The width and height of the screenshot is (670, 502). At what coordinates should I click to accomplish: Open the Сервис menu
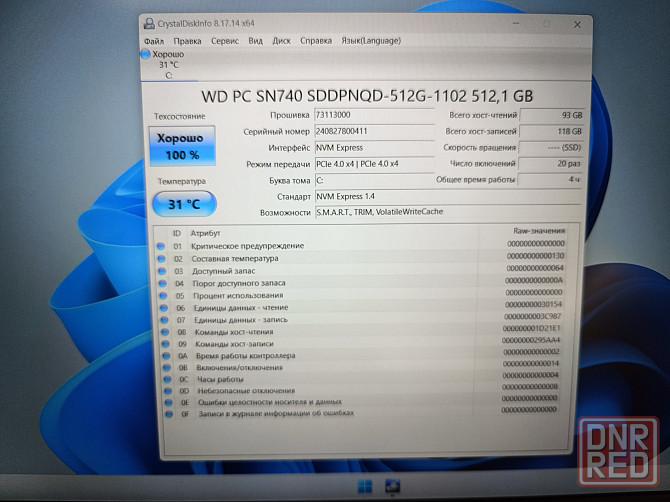tap(225, 41)
